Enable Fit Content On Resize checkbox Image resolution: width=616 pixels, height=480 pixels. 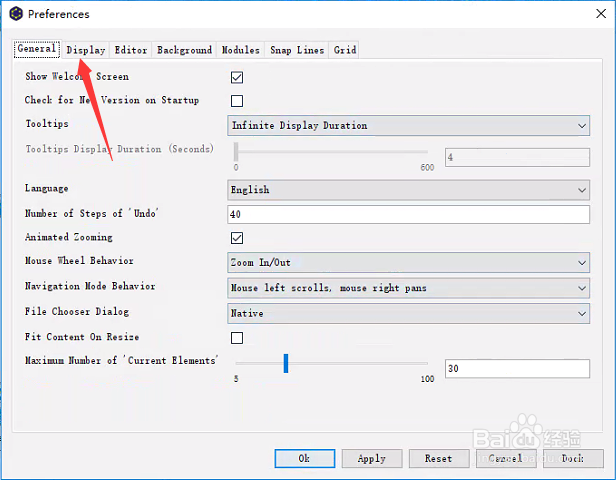coord(237,338)
